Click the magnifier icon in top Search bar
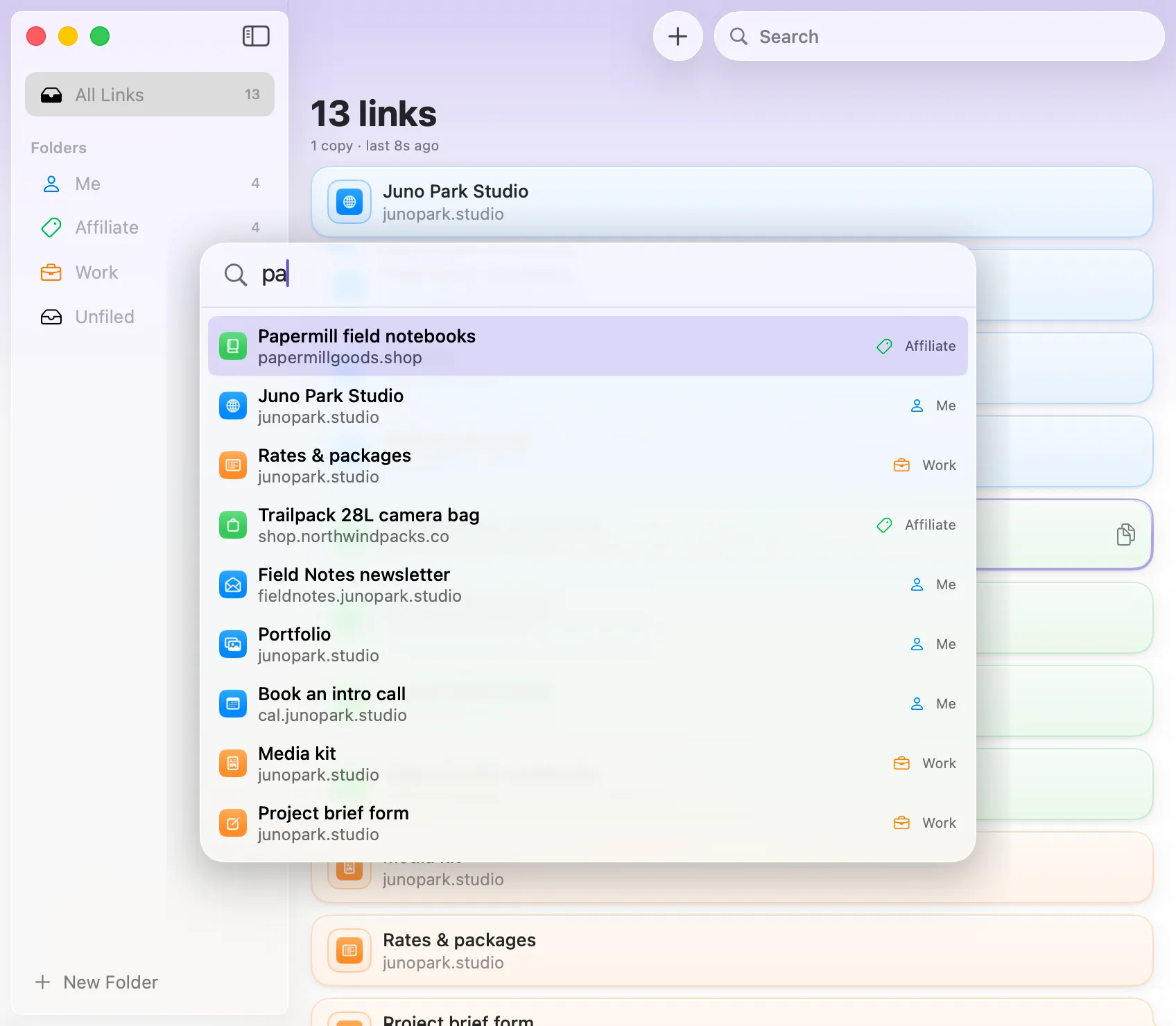This screenshot has height=1026, width=1176. coord(738,36)
